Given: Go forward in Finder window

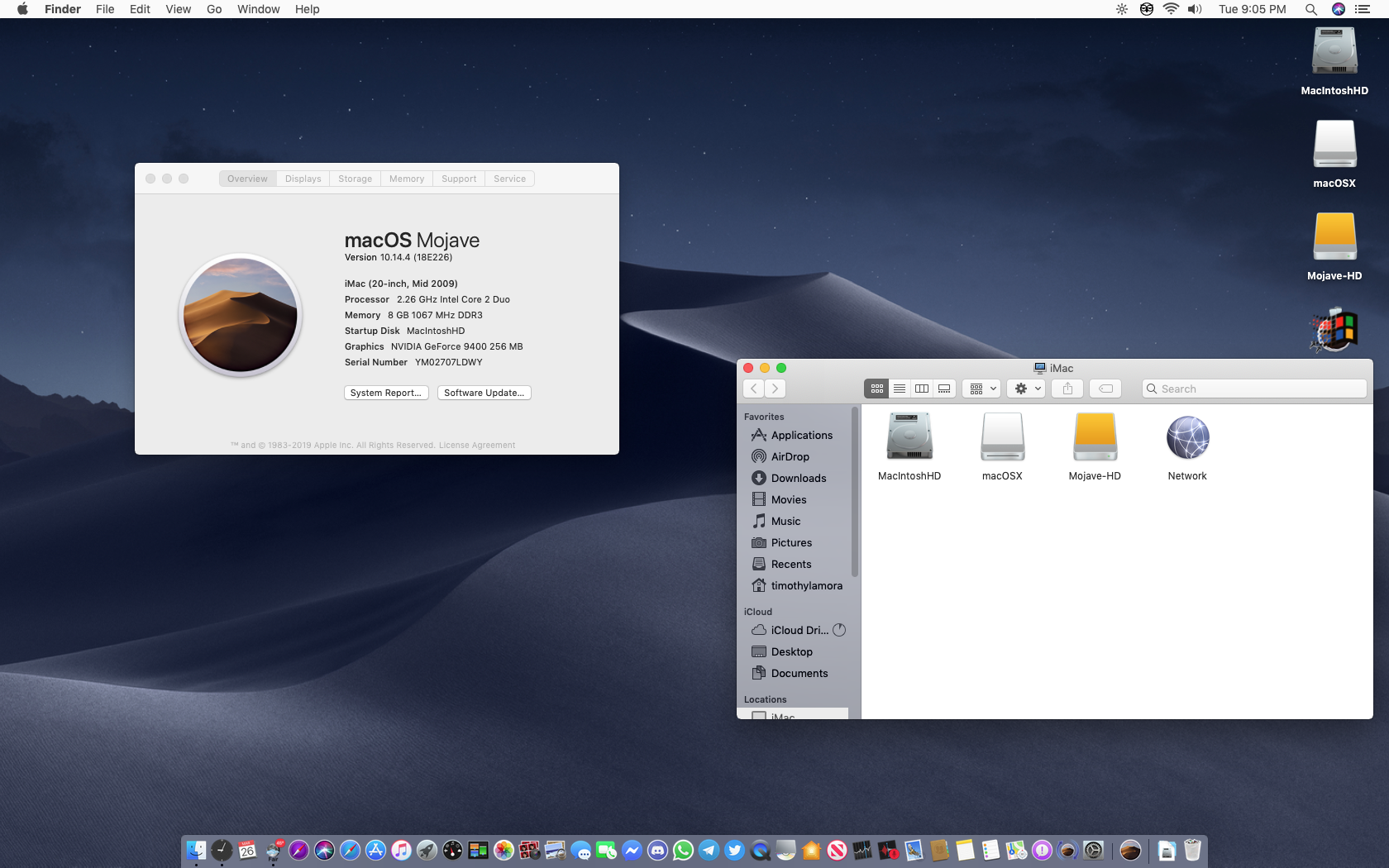Looking at the screenshot, I should (775, 389).
